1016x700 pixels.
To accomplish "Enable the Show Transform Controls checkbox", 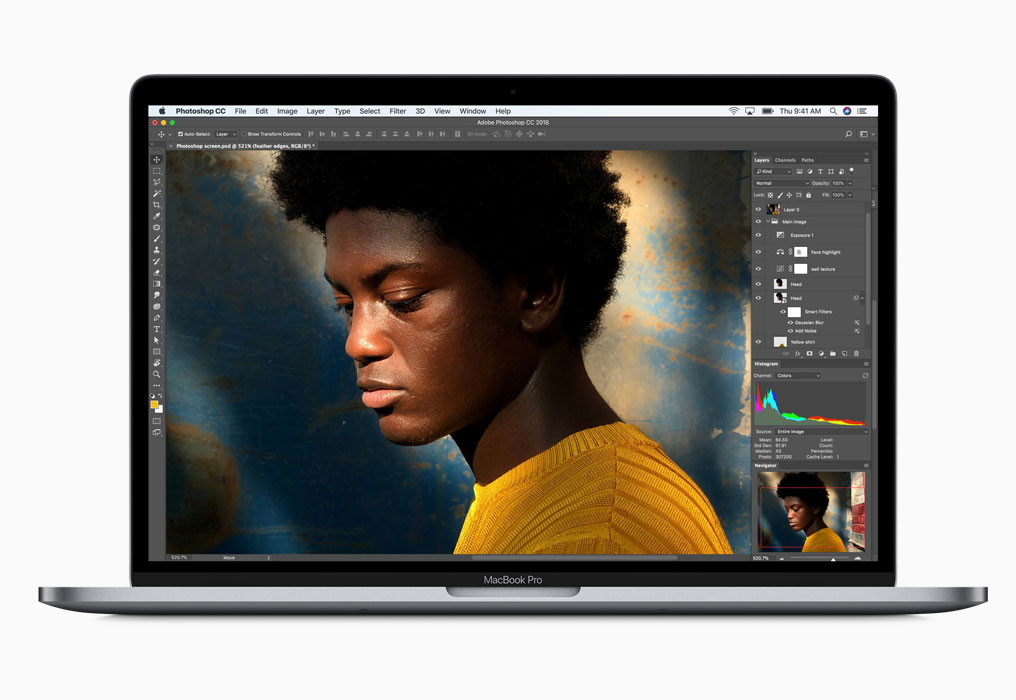I will (244, 134).
